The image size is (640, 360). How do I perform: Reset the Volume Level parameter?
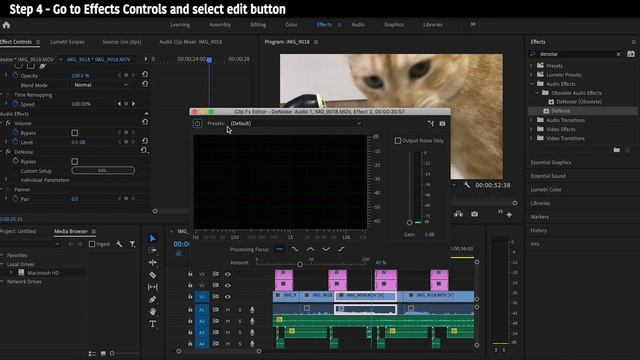(145, 141)
